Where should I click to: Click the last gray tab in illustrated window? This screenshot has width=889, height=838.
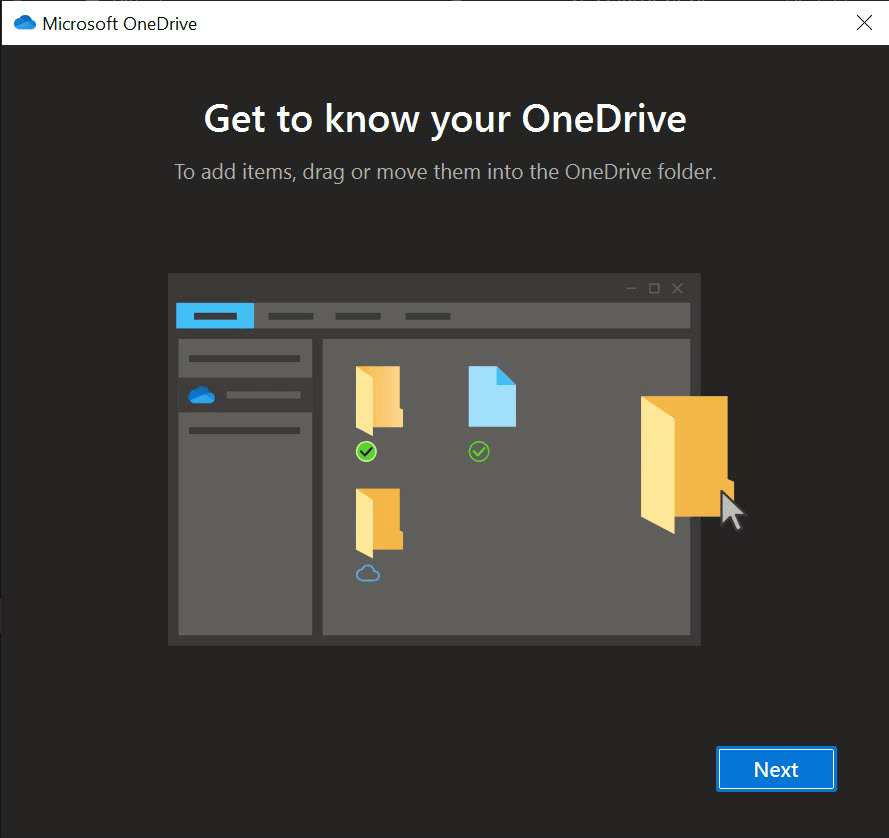tap(428, 316)
